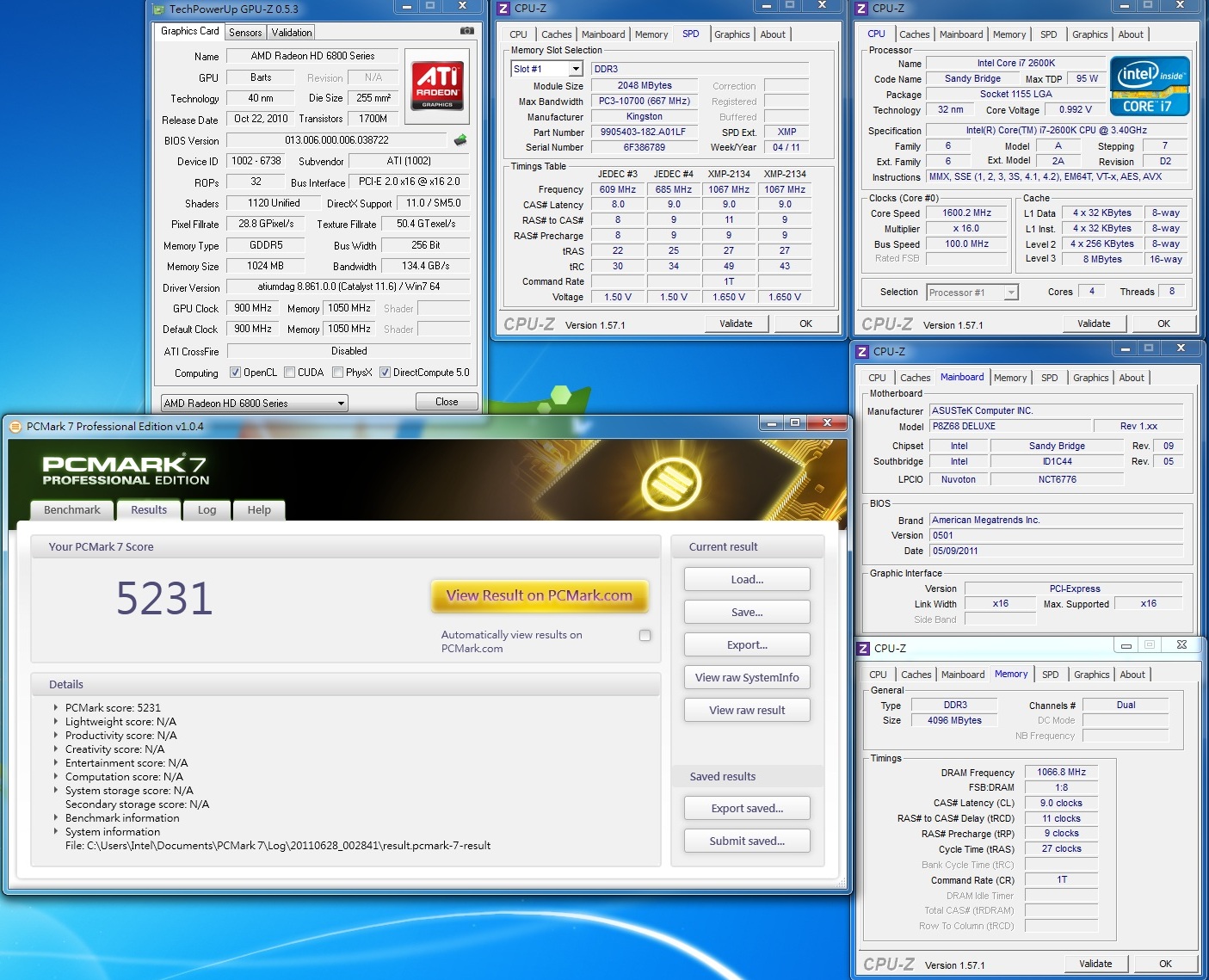Click the Export saved... button
The width and height of the screenshot is (1209, 980).
tap(747, 809)
